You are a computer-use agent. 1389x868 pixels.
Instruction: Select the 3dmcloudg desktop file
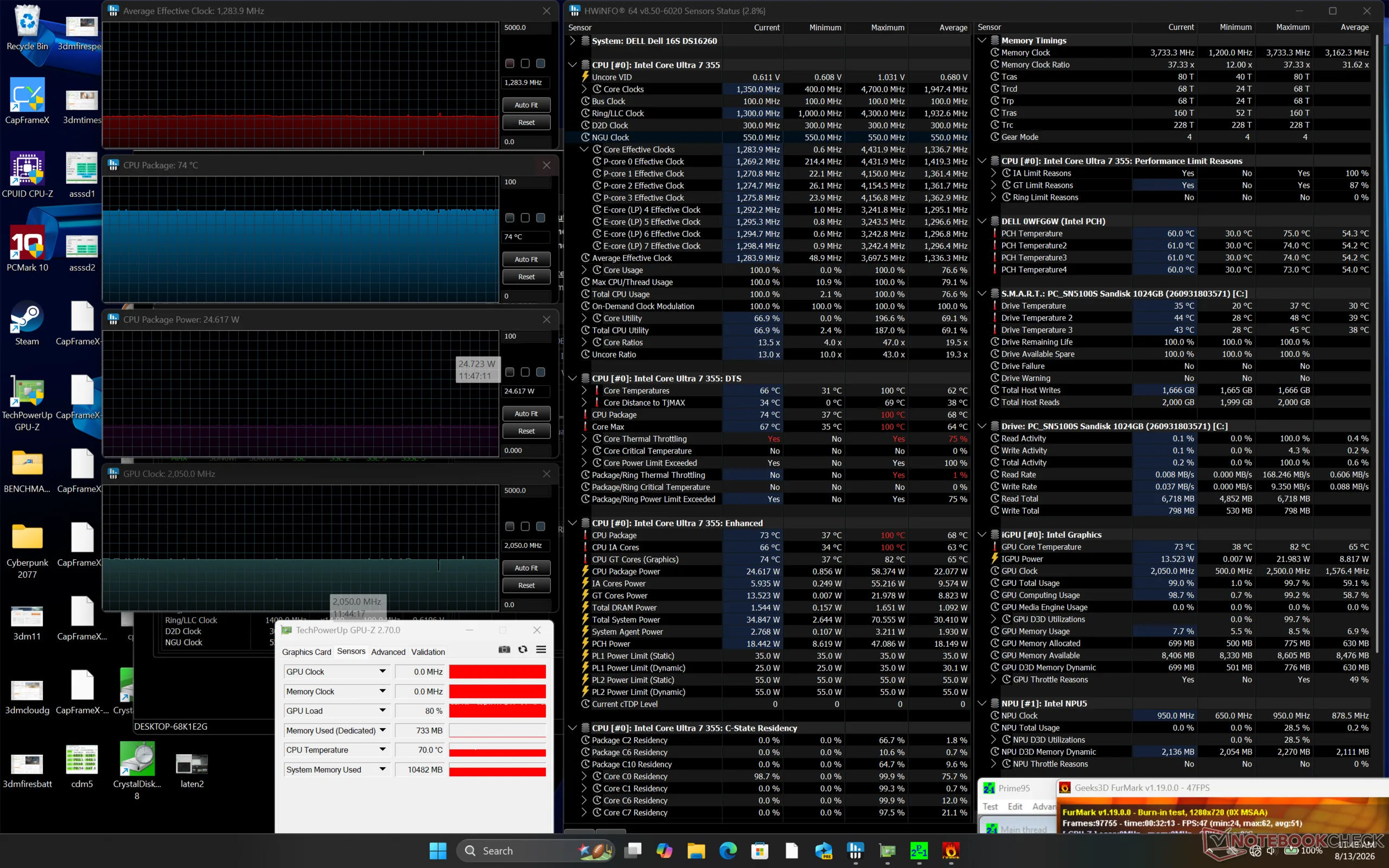[x=27, y=697]
